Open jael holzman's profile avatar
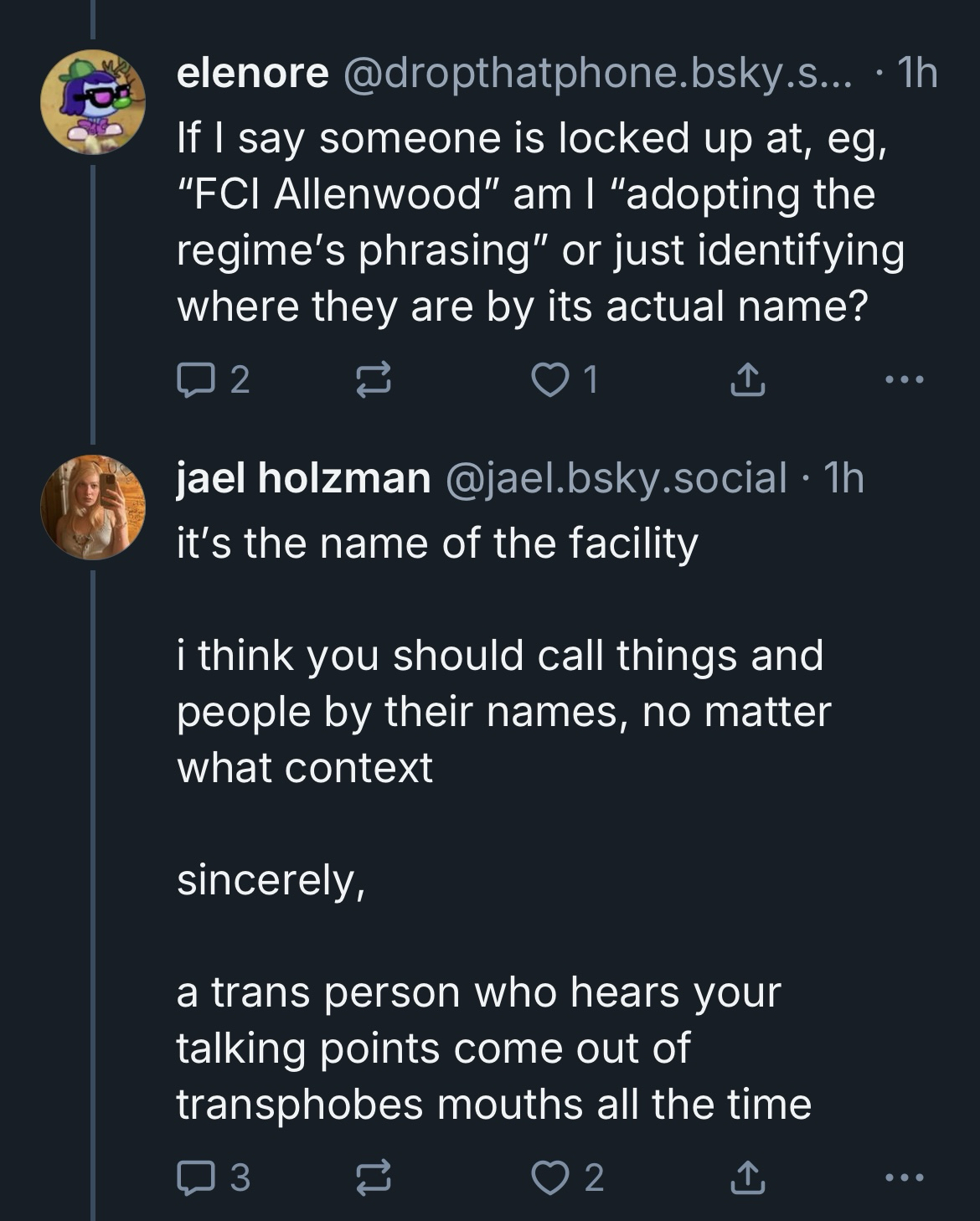This screenshot has width=980, height=1221. tap(93, 507)
